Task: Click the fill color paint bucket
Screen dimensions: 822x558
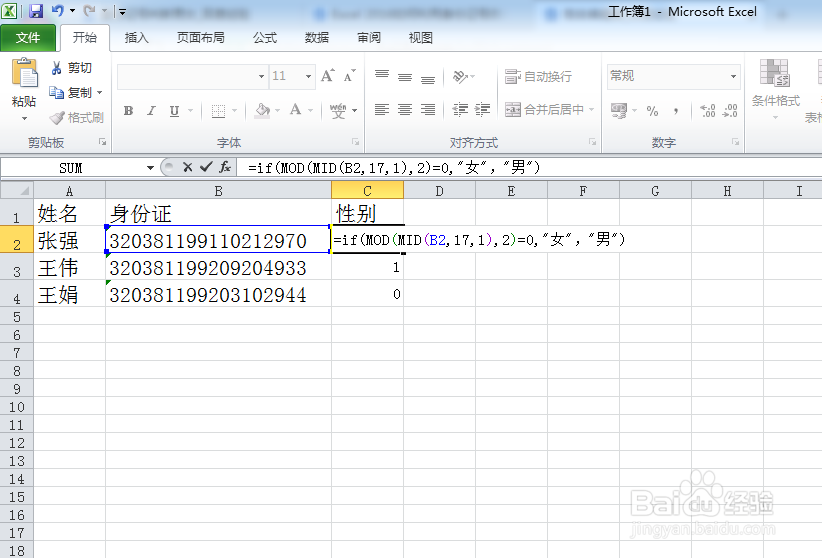Action: point(262,110)
